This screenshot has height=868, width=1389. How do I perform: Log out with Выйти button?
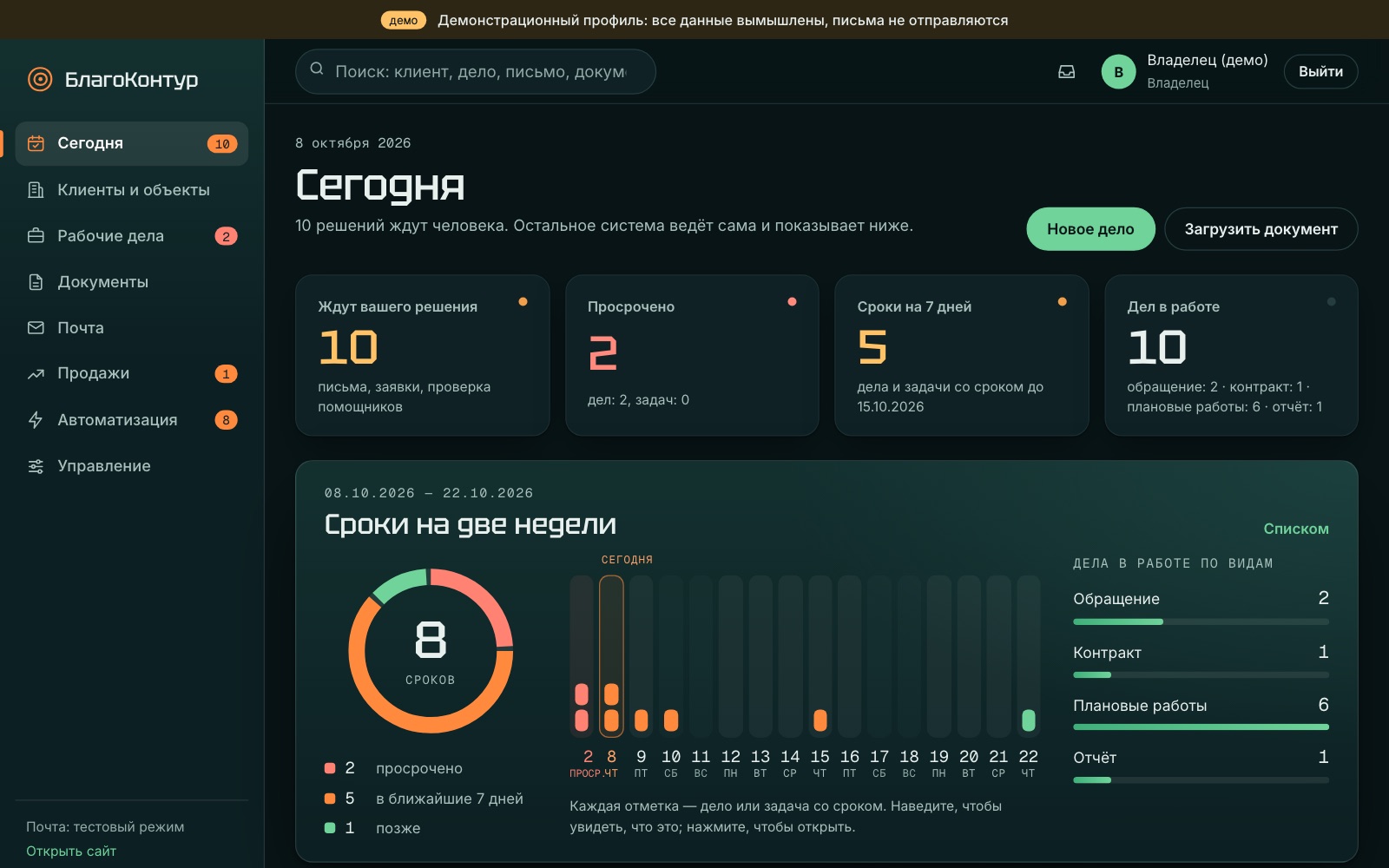tap(1320, 71)
